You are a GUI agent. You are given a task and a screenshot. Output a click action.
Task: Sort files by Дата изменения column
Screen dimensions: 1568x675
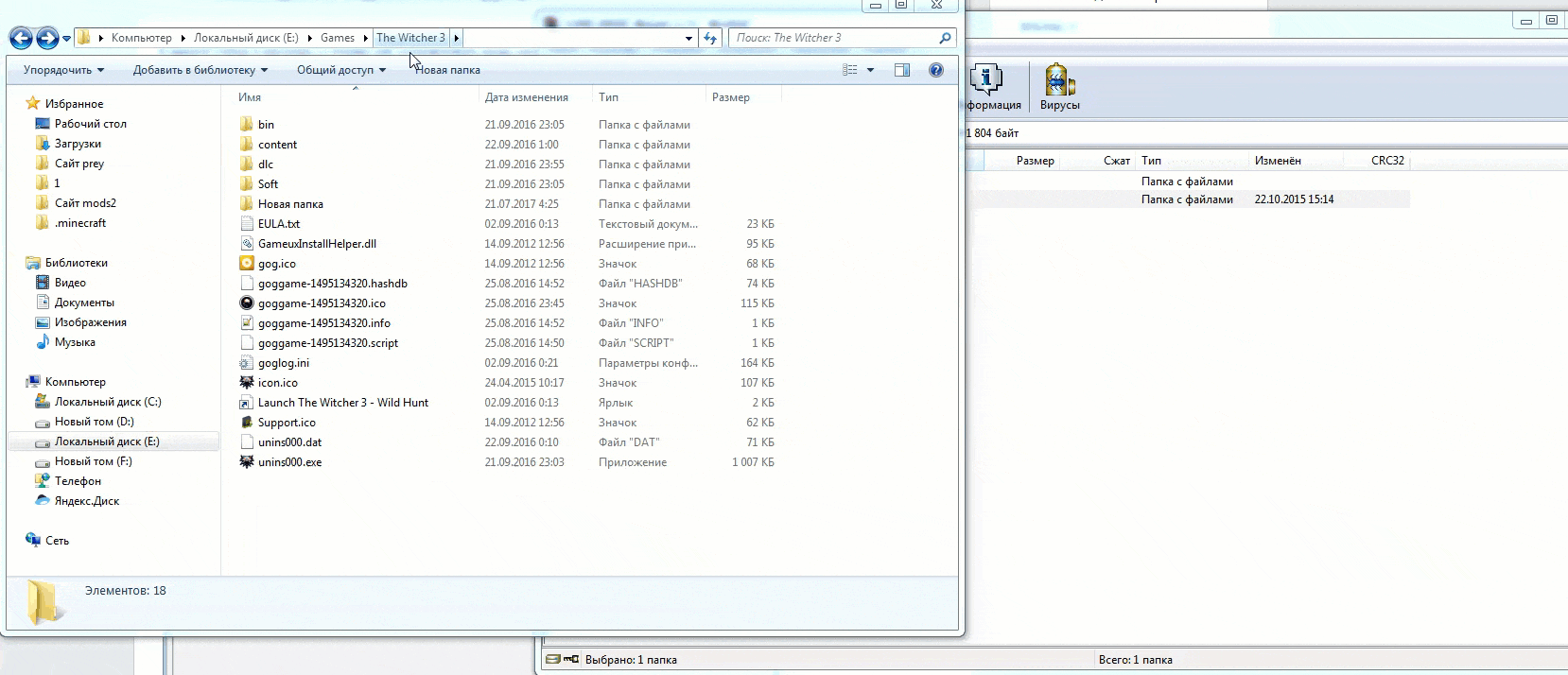tap(526, 97)
